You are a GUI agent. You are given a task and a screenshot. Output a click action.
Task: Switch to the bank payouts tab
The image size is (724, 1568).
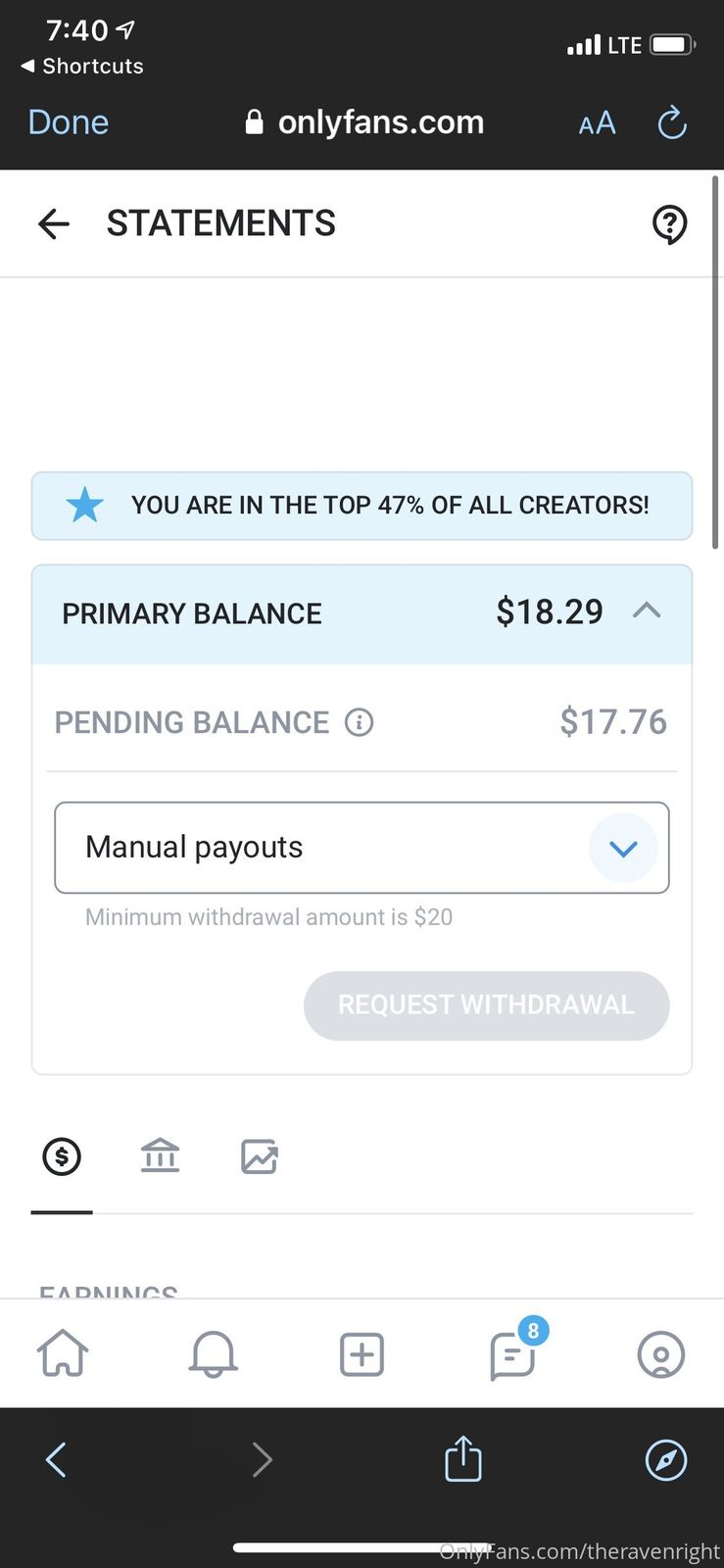click(x=161, y=1156)
